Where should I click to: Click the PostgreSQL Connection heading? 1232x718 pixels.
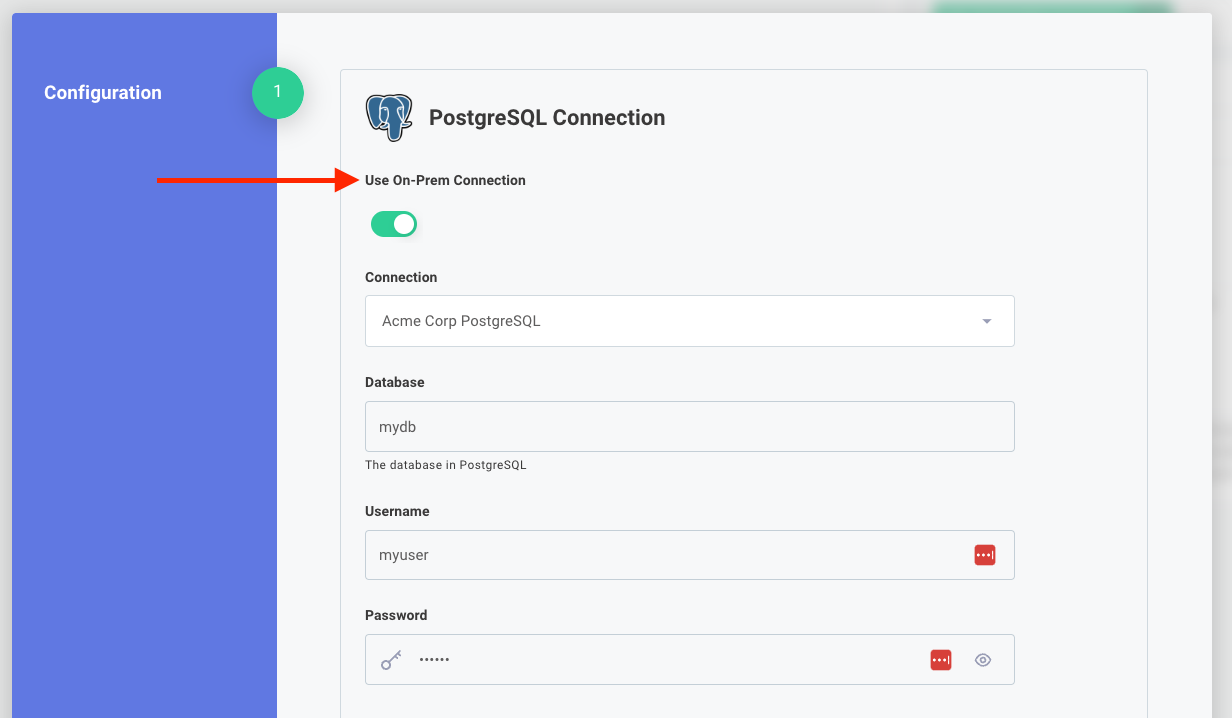pyautogui.click(x=547, y=118)
